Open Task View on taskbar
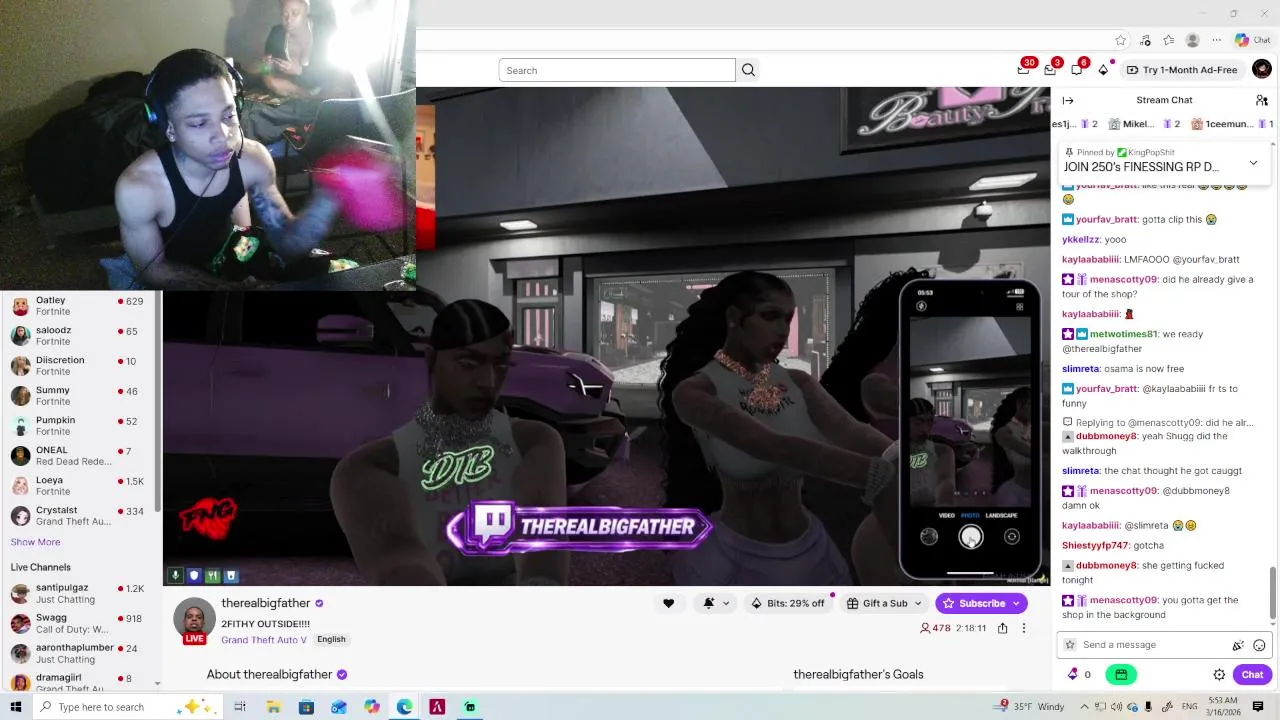Image resolution: width=1280 pixels, height=720 pixels. coord(240,707)
